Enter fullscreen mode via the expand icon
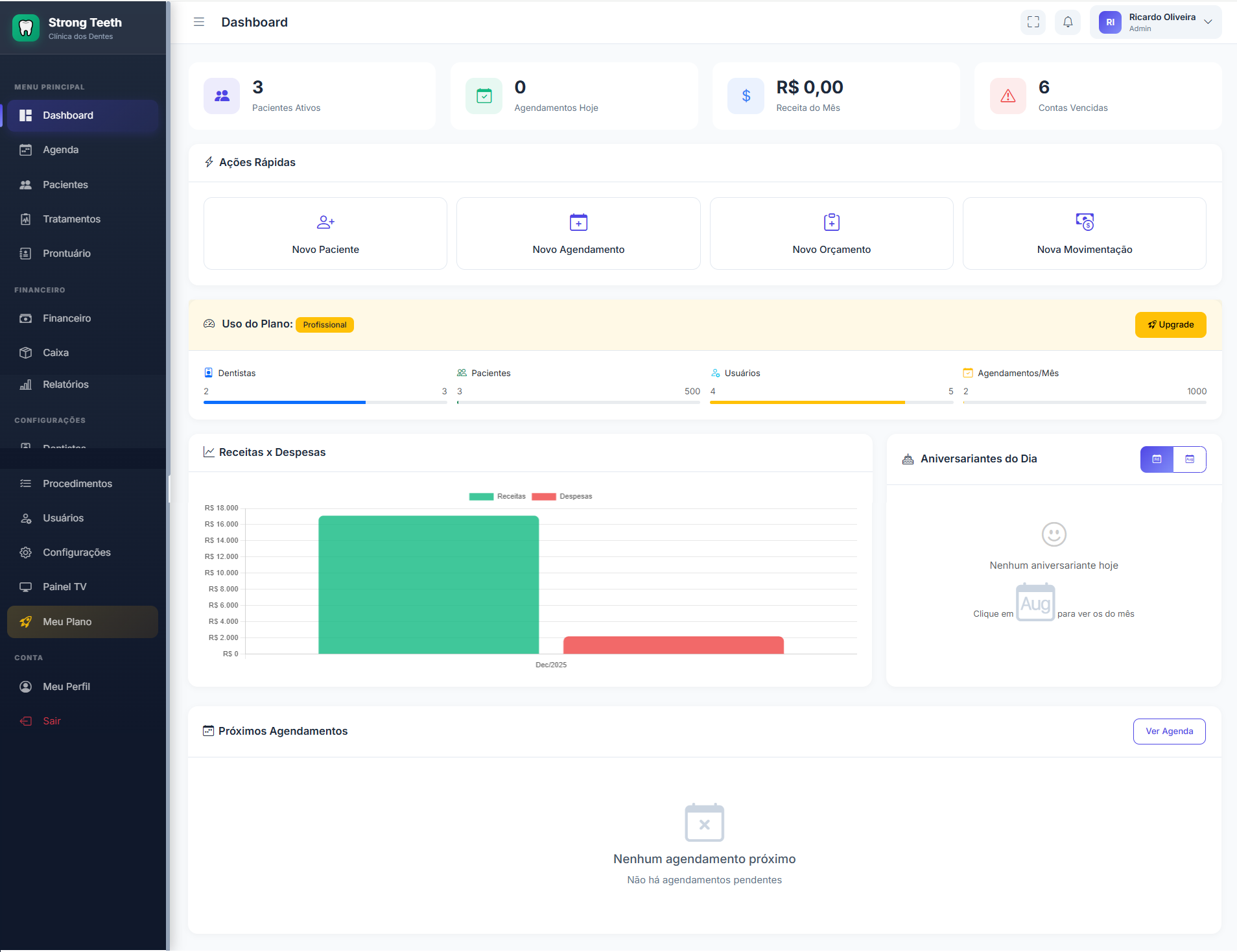 [x=1033, y=21]
